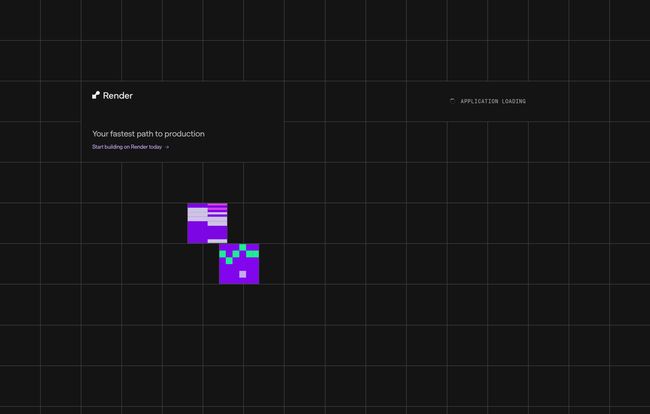Click the purple pixel tile with lavender bars
Viewport: 650px width, 414px height.
click(207, 223)
